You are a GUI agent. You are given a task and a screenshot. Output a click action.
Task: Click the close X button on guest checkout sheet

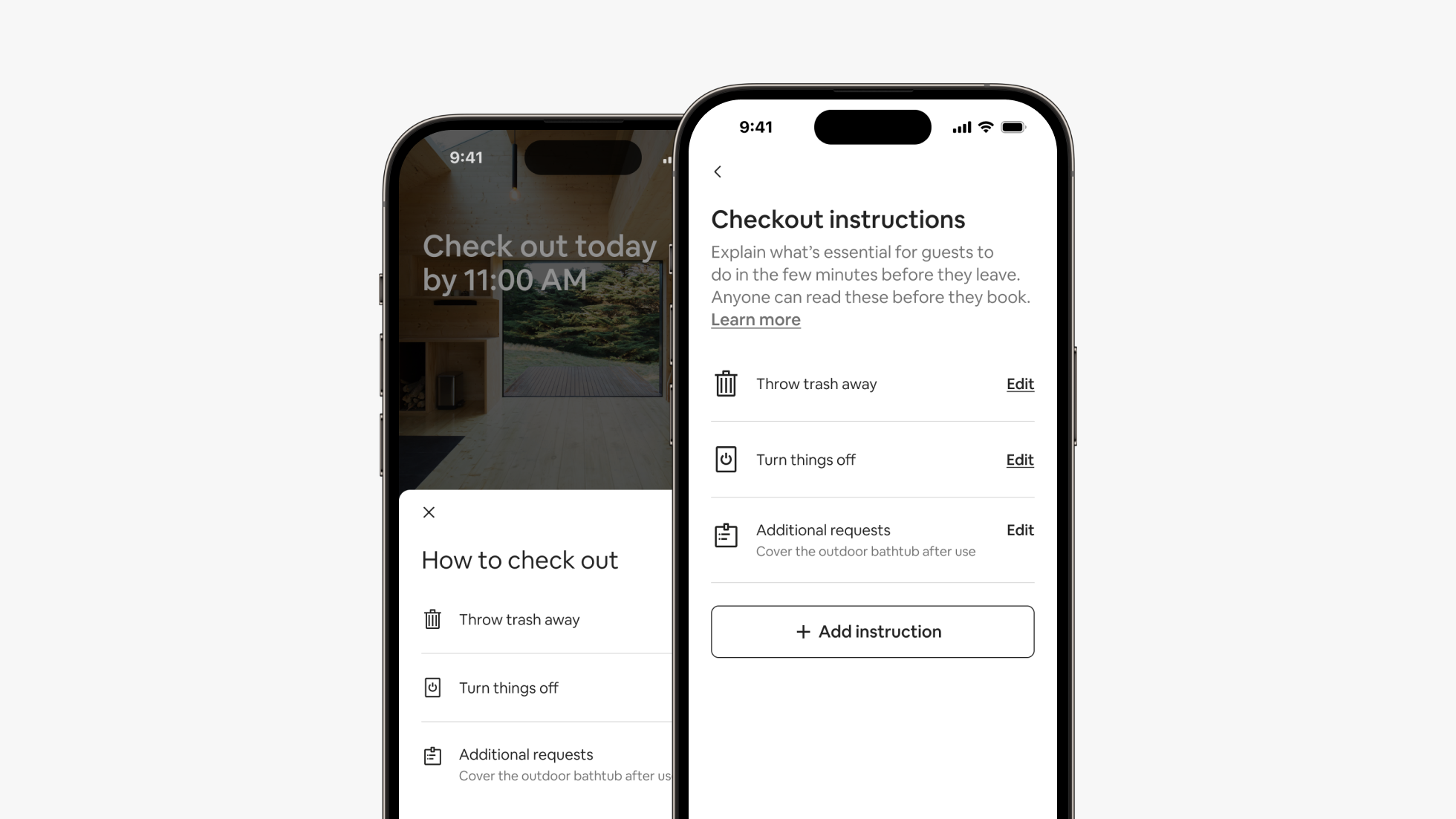(x=428, y=512)
